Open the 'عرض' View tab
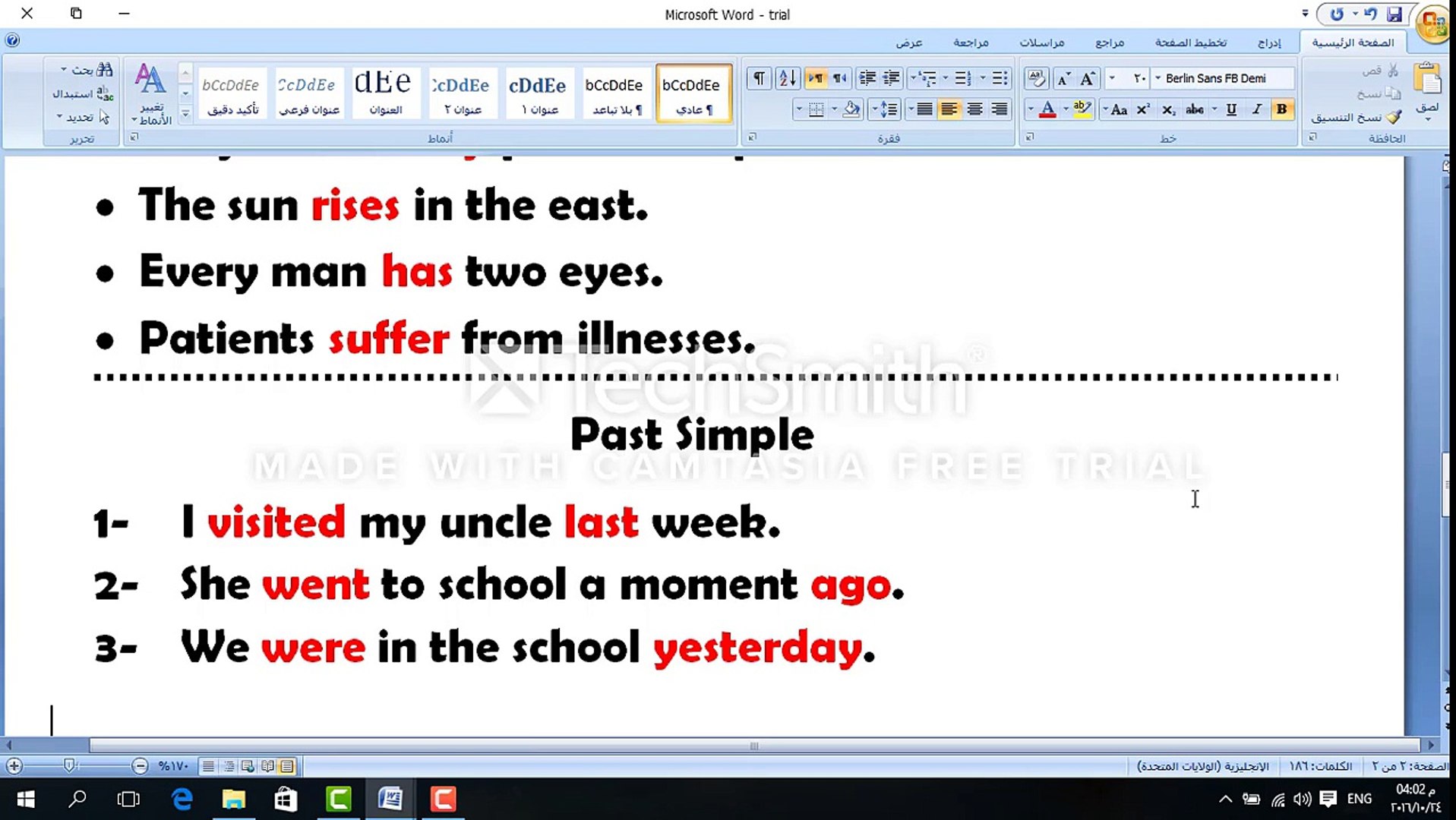Viewport: 1456px width, 820px height. (908, 43)
